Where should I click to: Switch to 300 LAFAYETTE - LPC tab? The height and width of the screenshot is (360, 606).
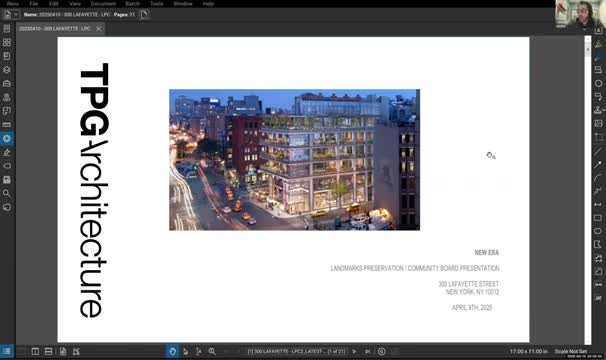coord(54,29)
